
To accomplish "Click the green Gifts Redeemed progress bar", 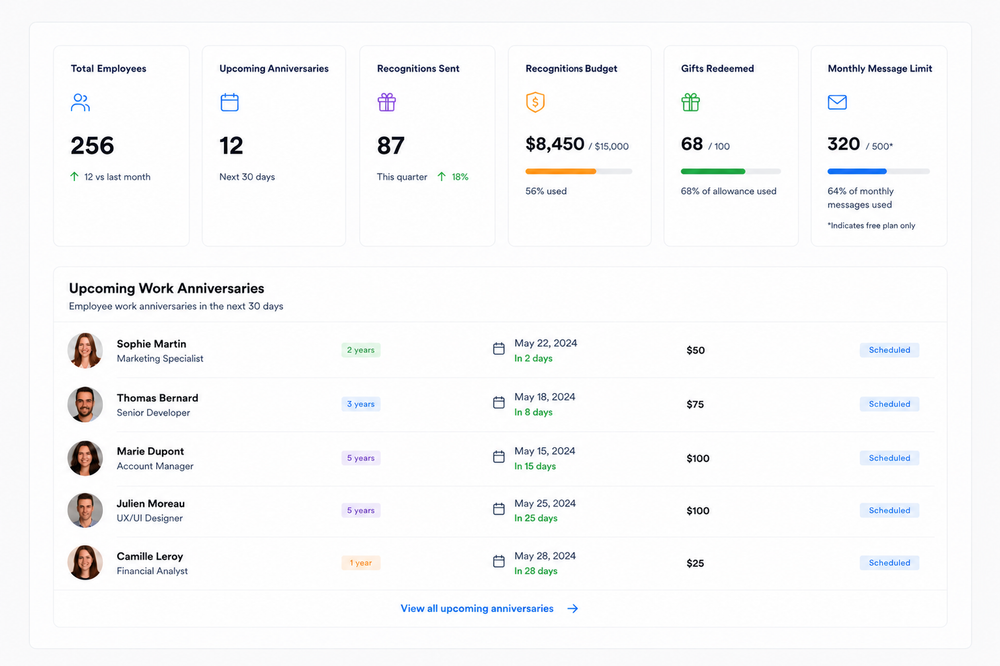I will pyautogui.click(x=730, y=172).
